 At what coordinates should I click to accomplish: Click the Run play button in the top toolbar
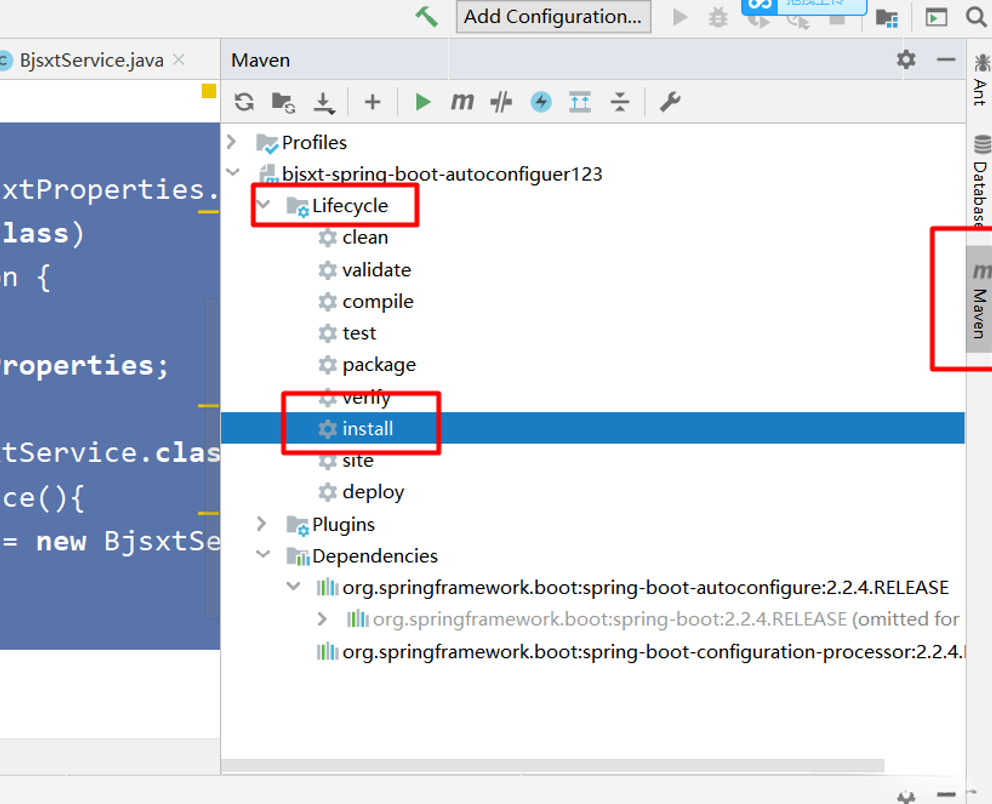681,17
